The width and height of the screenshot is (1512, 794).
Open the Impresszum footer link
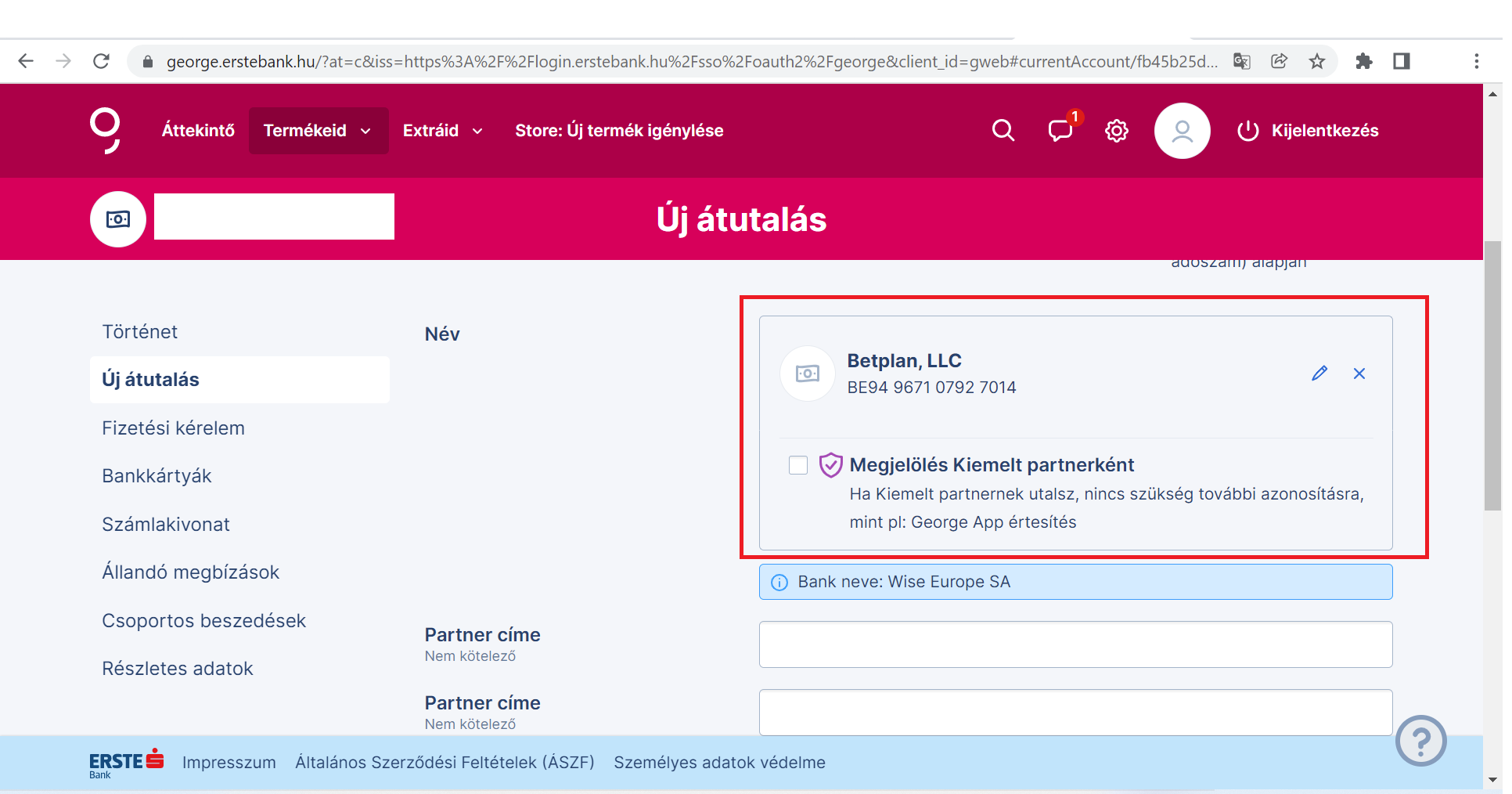pyautogui.click(x=229, y=763)
